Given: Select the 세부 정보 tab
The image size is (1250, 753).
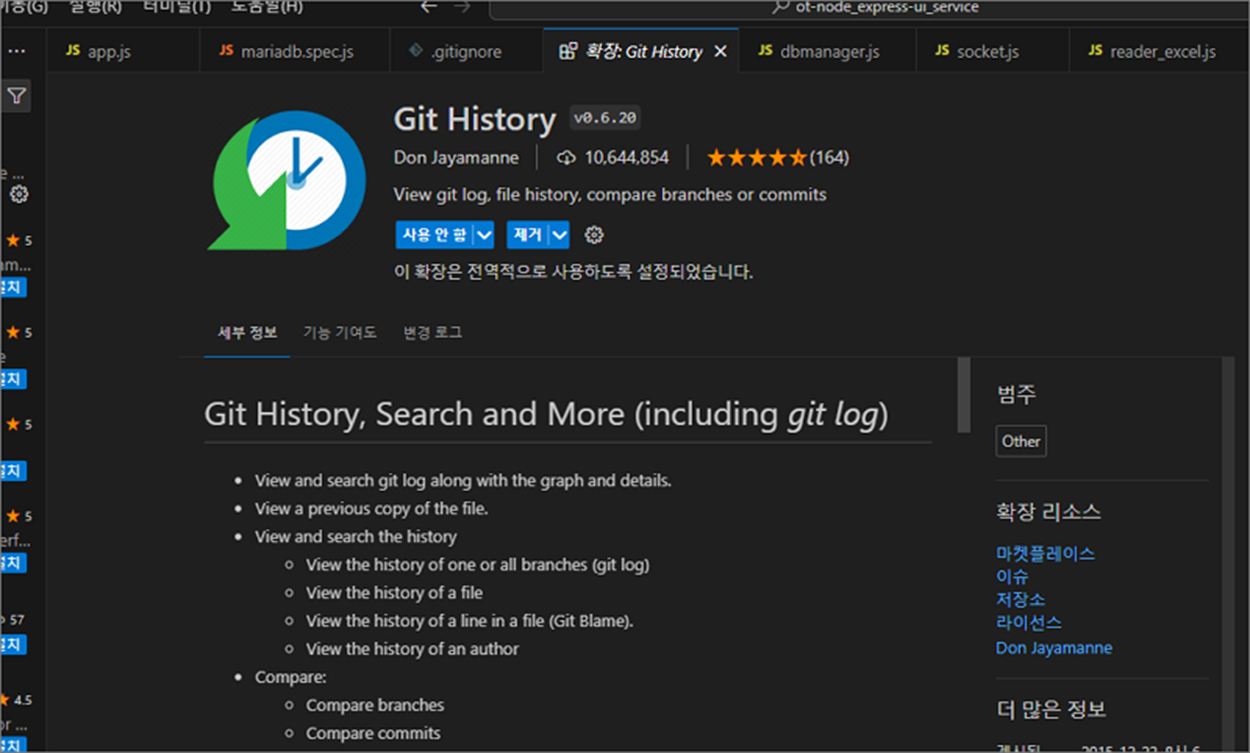Looking at the screenshot, I should (x=248, y=333).
